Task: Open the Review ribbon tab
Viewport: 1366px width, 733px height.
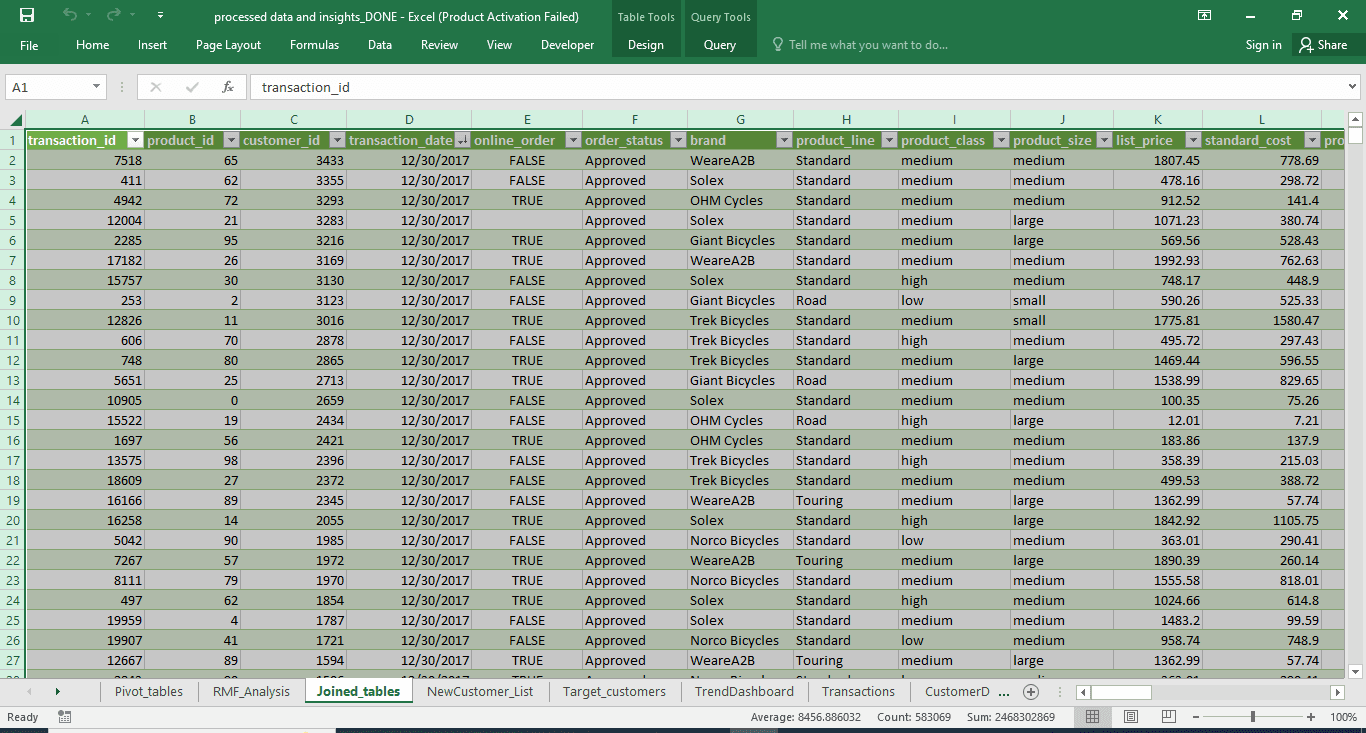Action: point(439,45)
